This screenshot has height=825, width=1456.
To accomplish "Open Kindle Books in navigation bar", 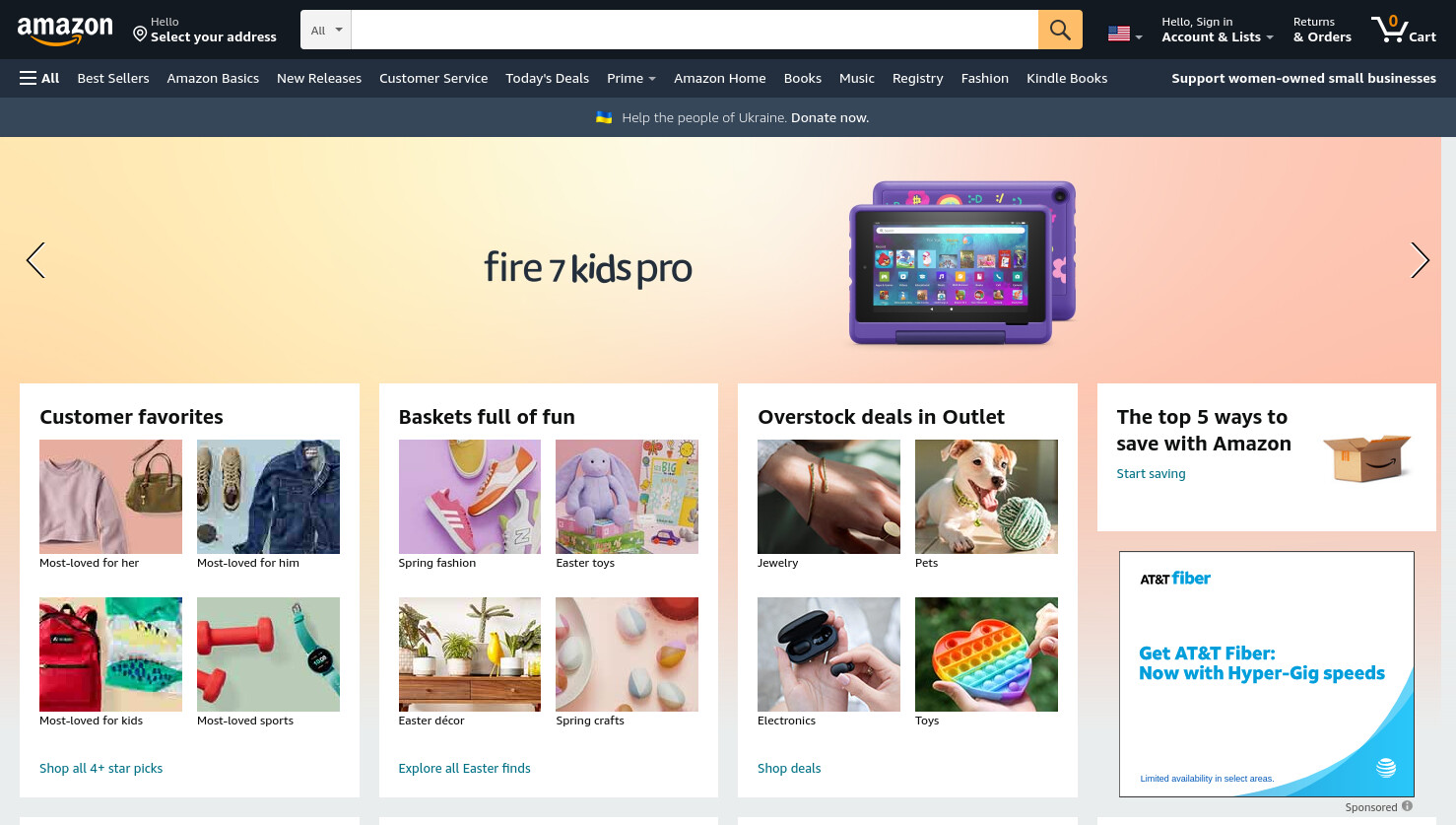I will [1067, 78].
